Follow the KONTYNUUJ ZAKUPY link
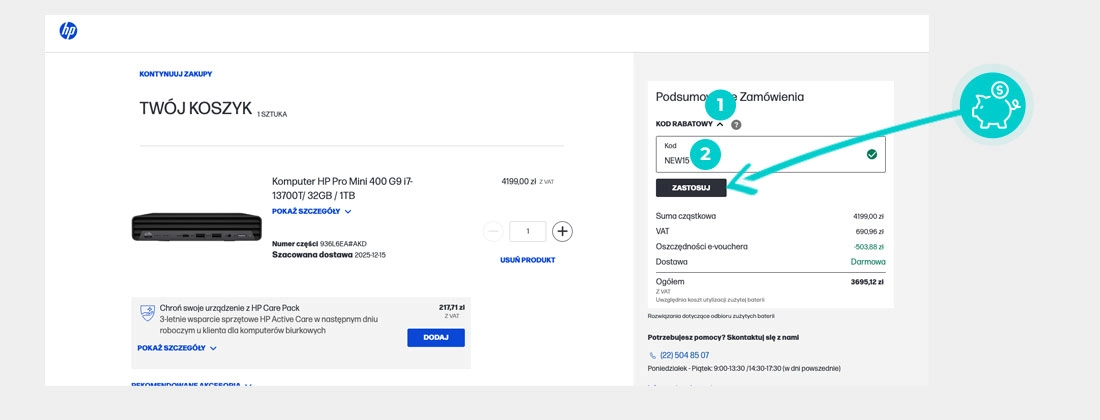This screenshot has width=1100, height=420. (175, 74)
